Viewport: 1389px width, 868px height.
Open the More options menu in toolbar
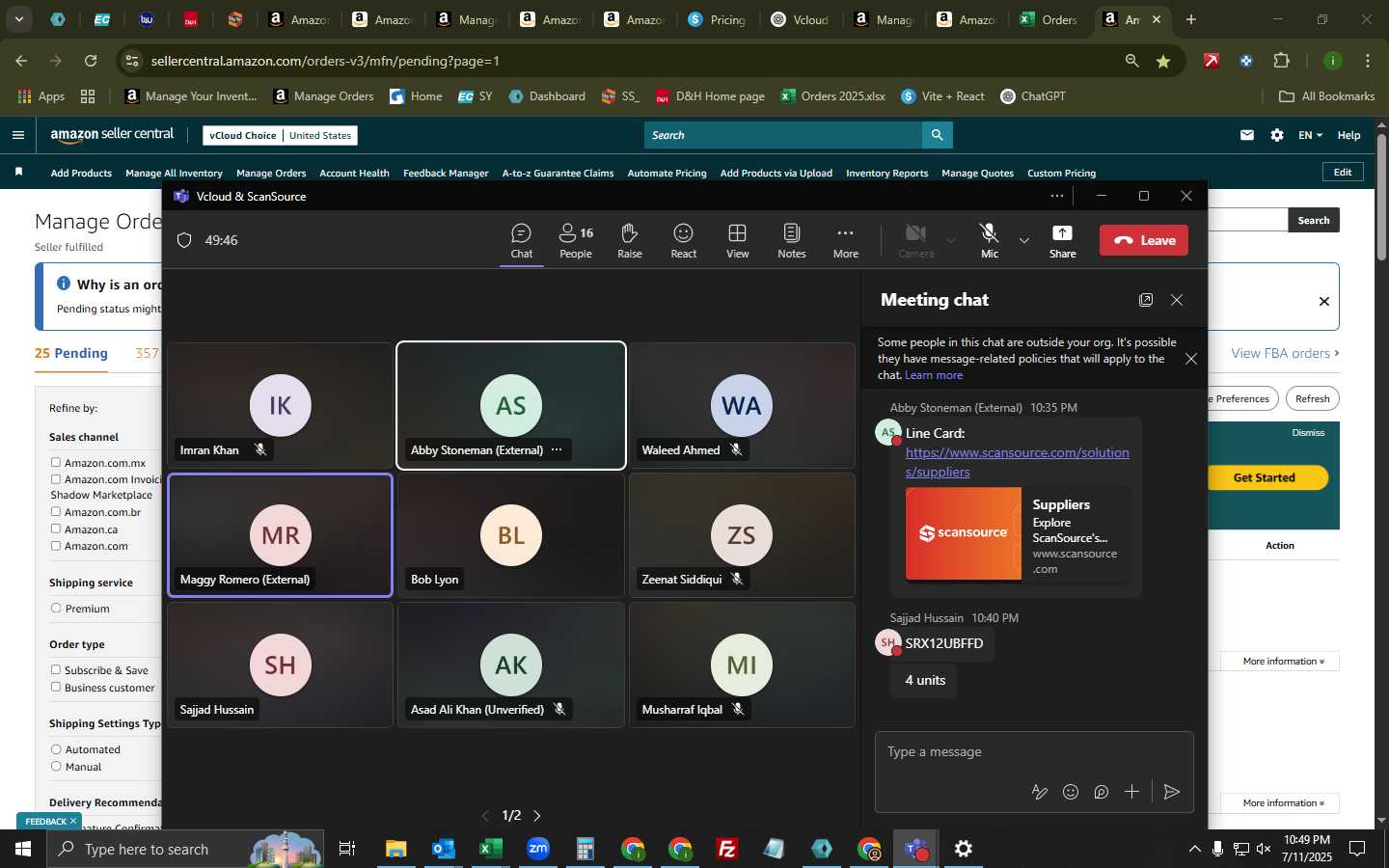point(846,241)
